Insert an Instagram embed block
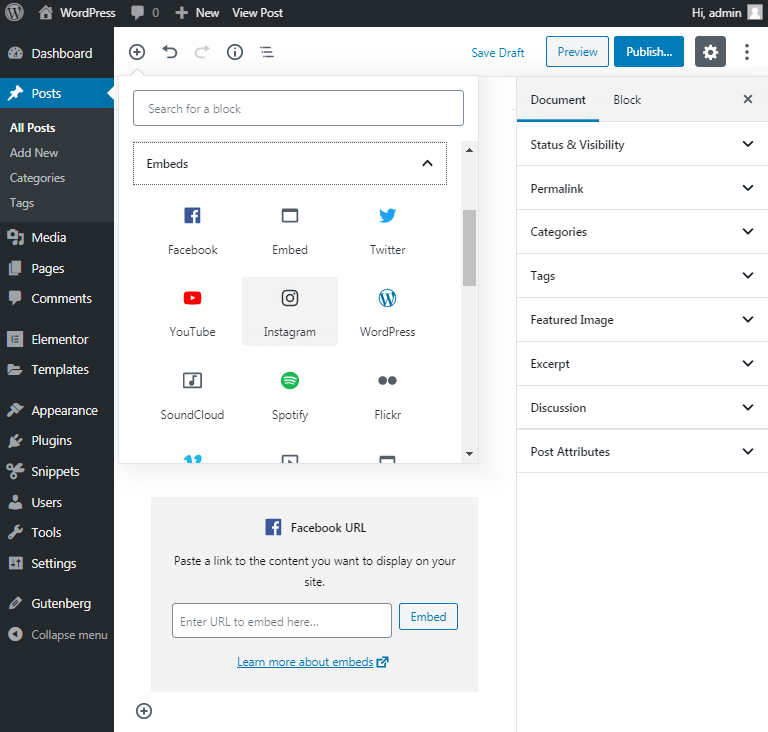768x732 pixels. tap(290, 313)
